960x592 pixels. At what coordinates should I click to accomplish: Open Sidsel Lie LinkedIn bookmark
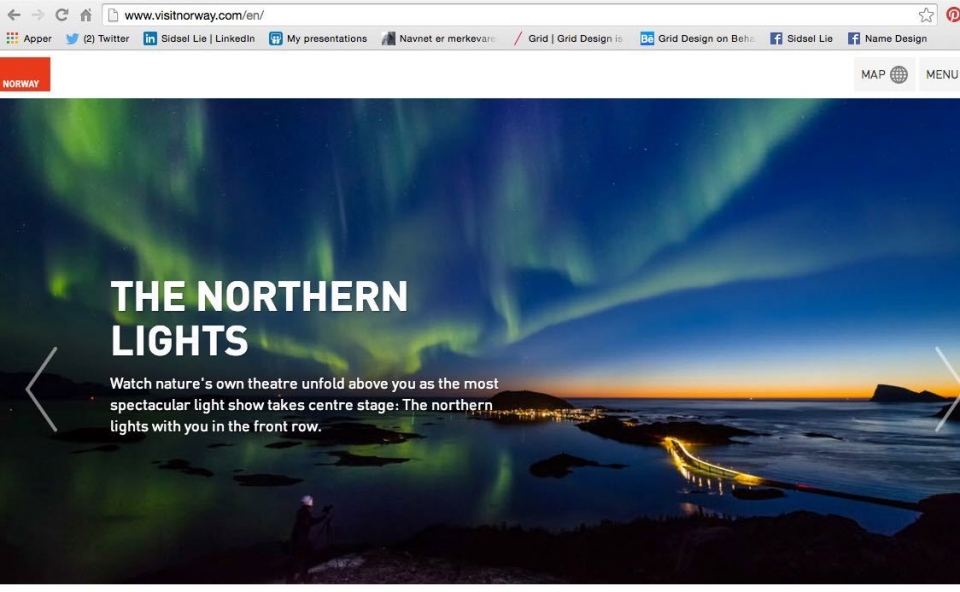pos(200,39)
